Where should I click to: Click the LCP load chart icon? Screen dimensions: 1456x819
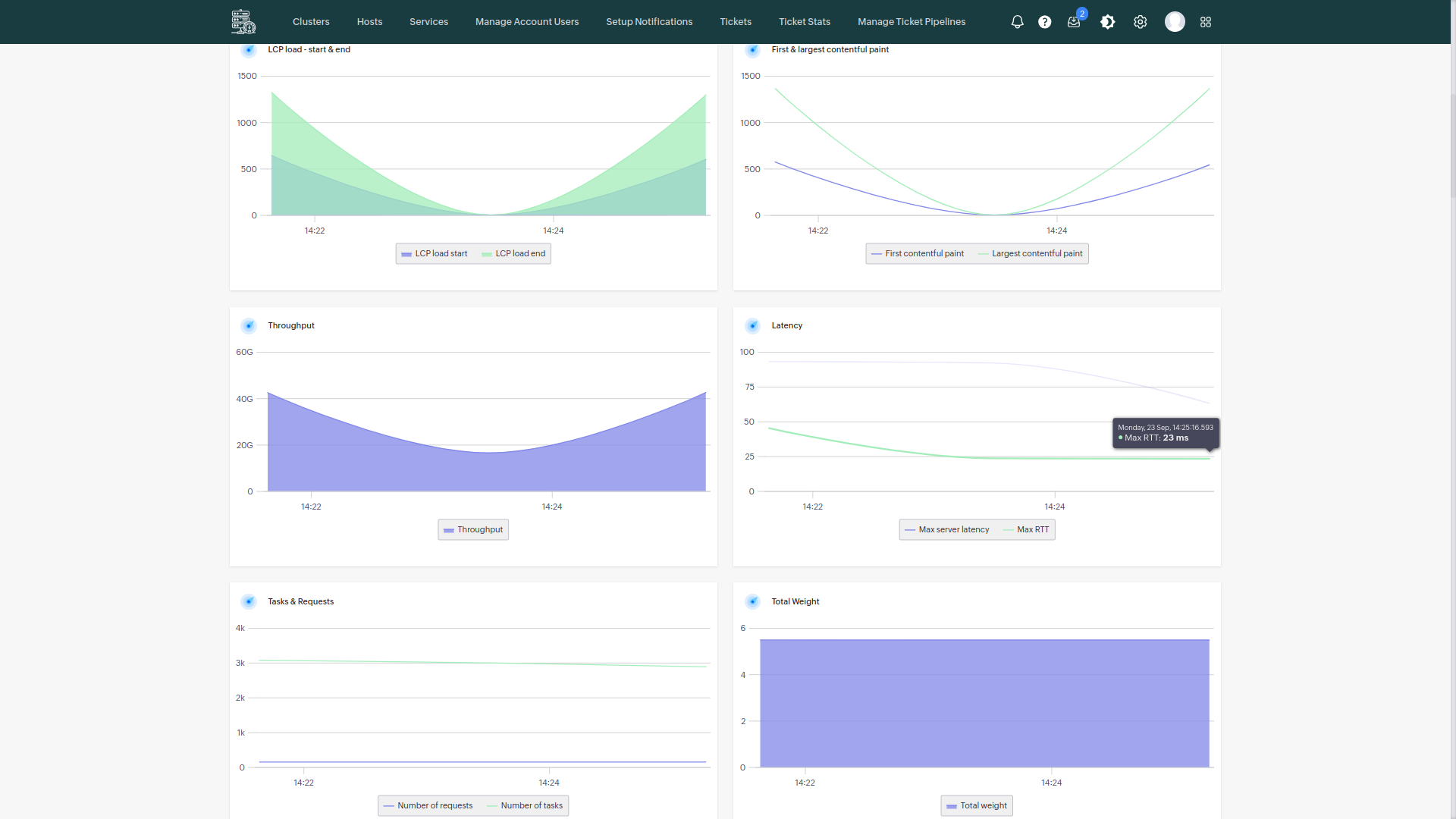tap(249, 50)
